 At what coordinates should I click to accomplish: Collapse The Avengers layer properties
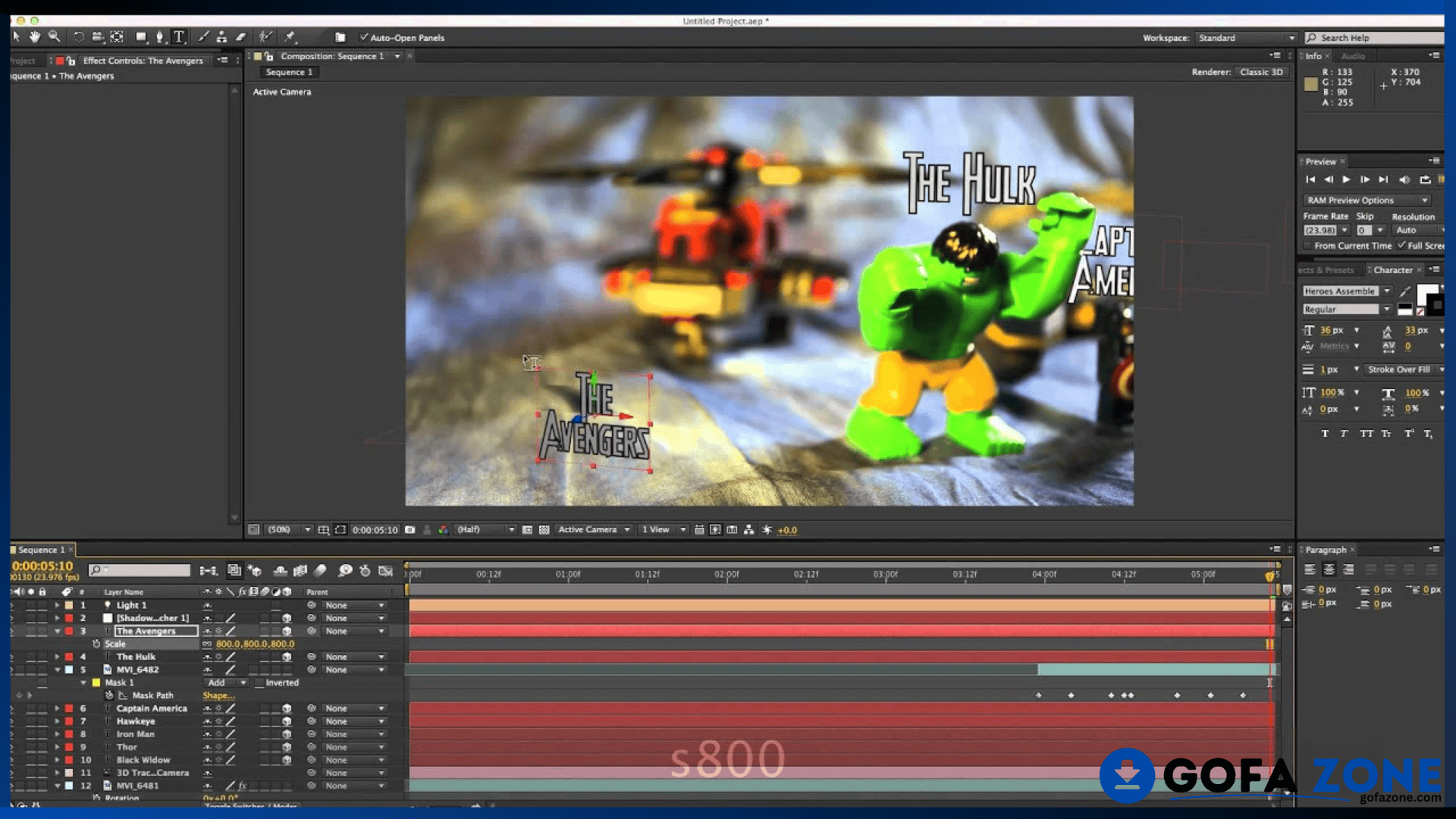[x=57, y=631]
